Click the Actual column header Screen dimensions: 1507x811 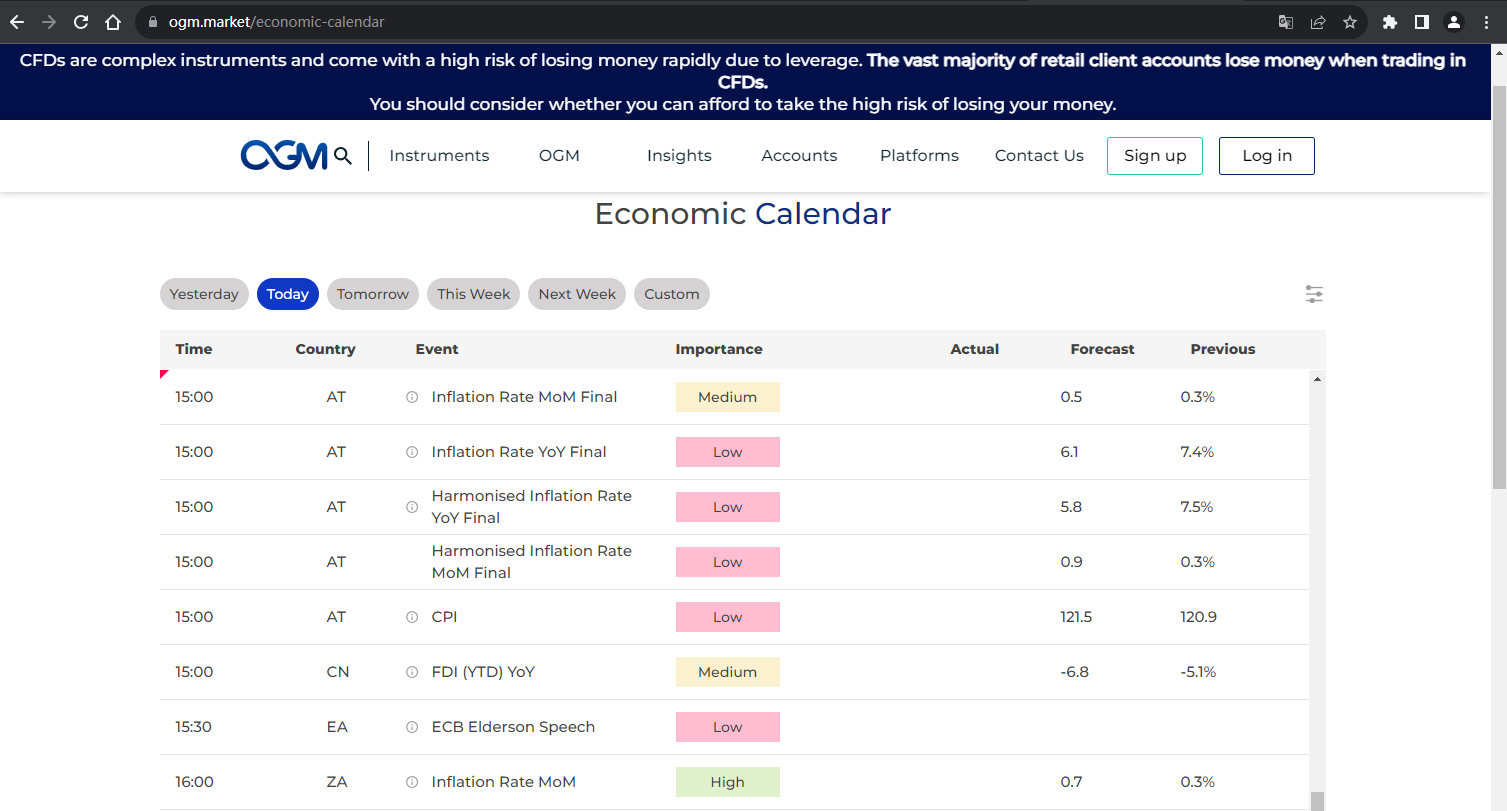coord(975,349)
